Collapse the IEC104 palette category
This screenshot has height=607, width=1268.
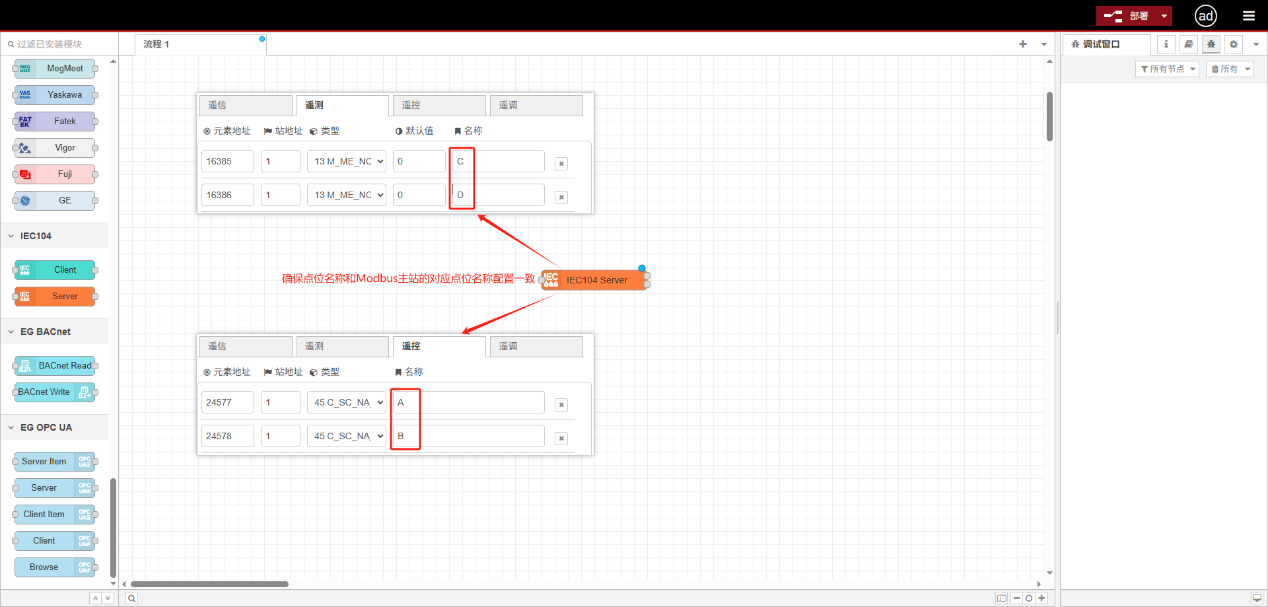(x=36, y=236)
